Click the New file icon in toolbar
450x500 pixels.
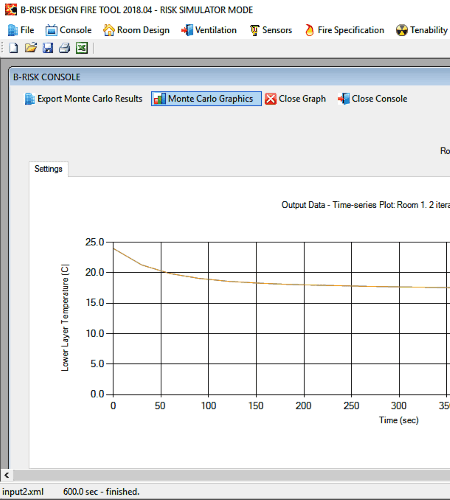click(14, 48)
